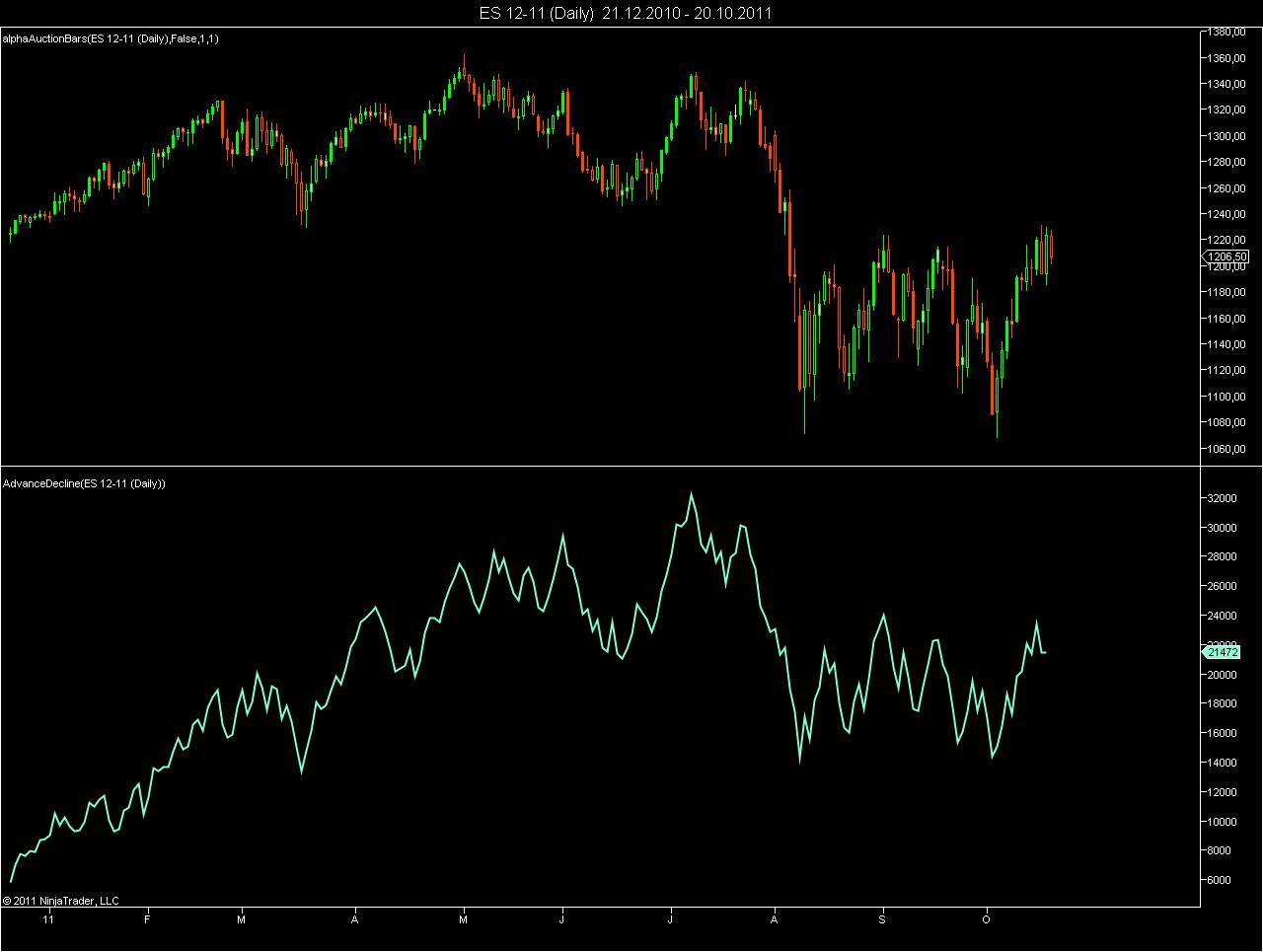Click the 26000 indicator axis label
Screen dimensions: 1263x952
(1224, 586)
